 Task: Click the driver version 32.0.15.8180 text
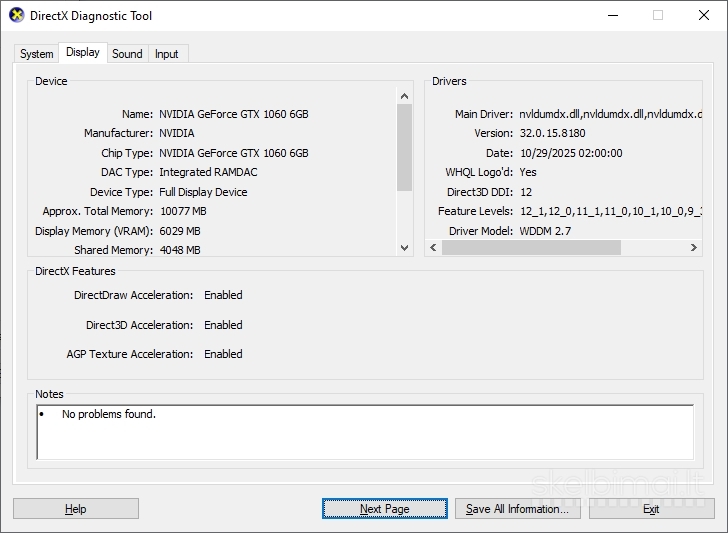(x=552, y=133)
